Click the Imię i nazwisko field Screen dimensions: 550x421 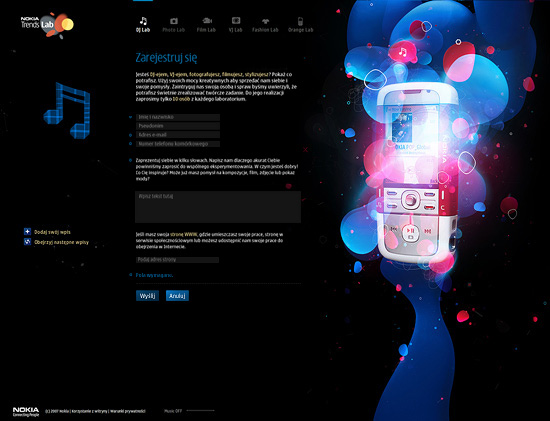178,117
